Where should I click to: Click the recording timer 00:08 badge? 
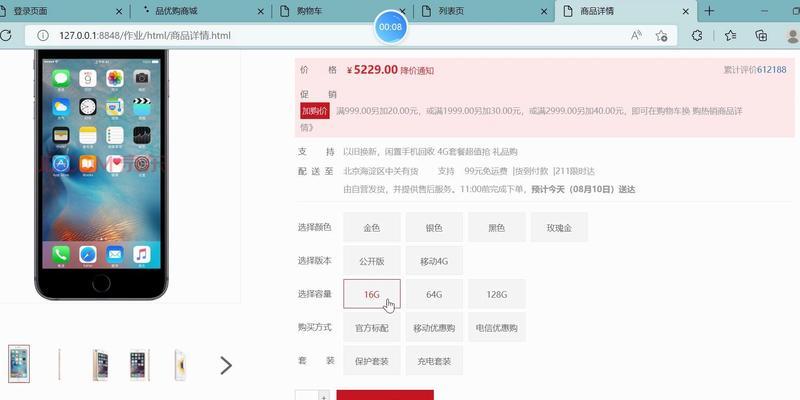(390, 27)
